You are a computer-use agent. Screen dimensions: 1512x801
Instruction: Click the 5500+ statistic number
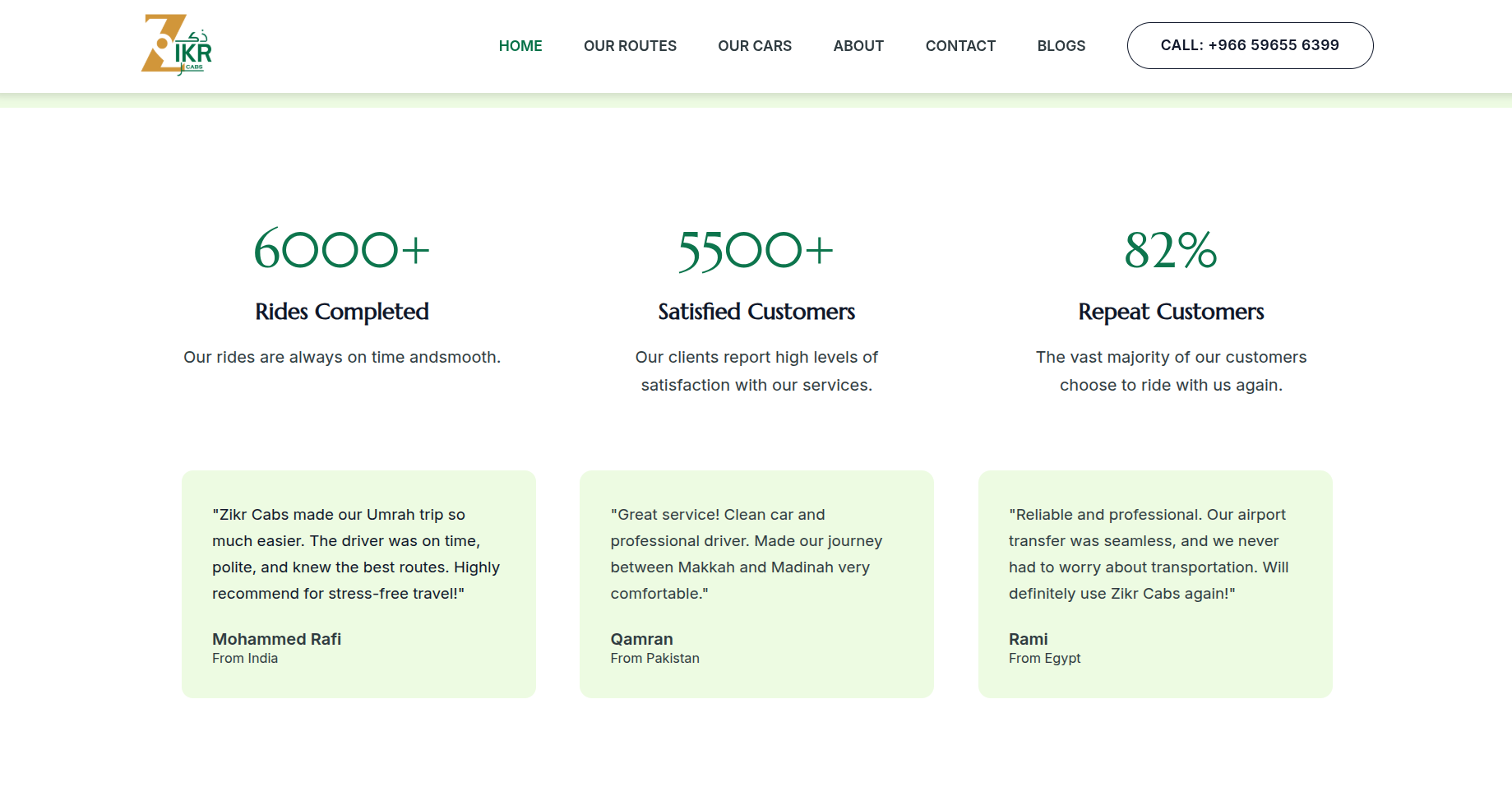point(756,250)
